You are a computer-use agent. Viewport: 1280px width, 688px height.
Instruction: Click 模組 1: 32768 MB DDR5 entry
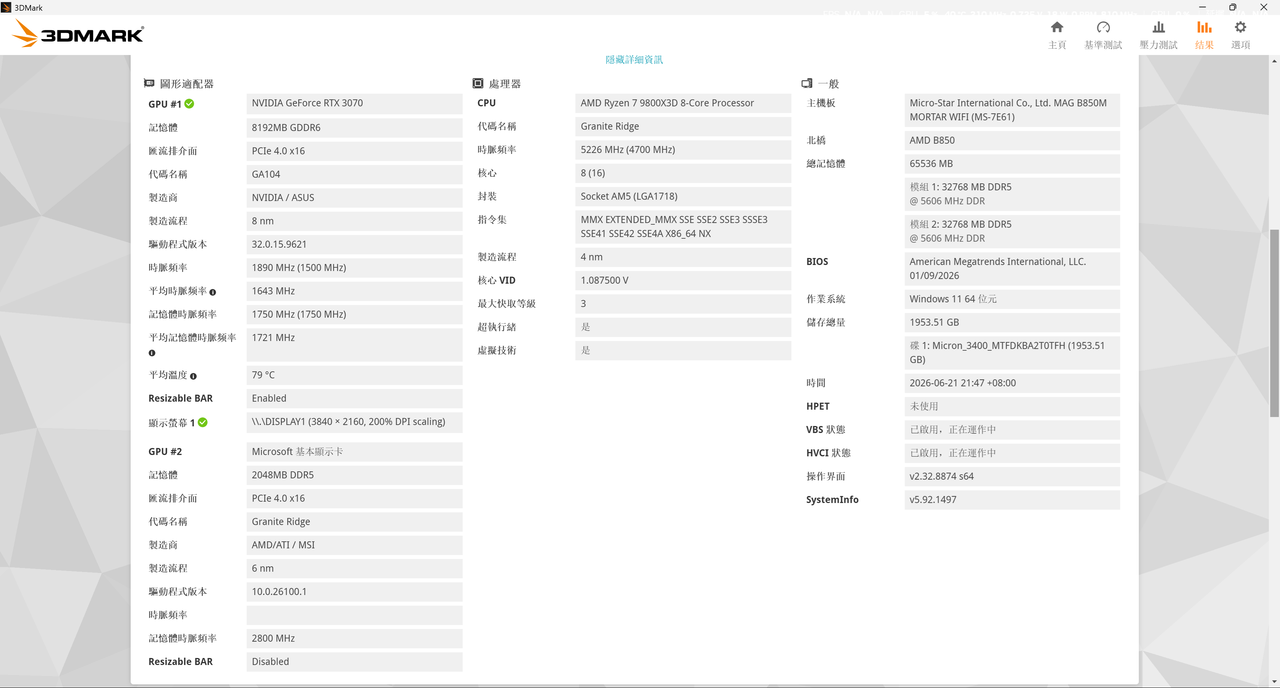[1012, 194]
